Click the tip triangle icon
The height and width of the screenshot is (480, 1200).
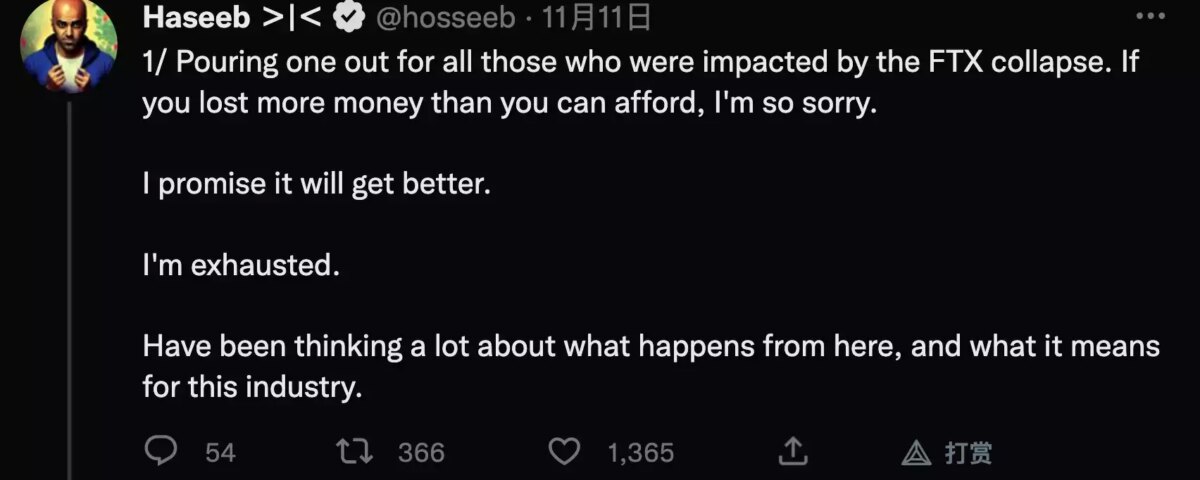pos(916,453)
